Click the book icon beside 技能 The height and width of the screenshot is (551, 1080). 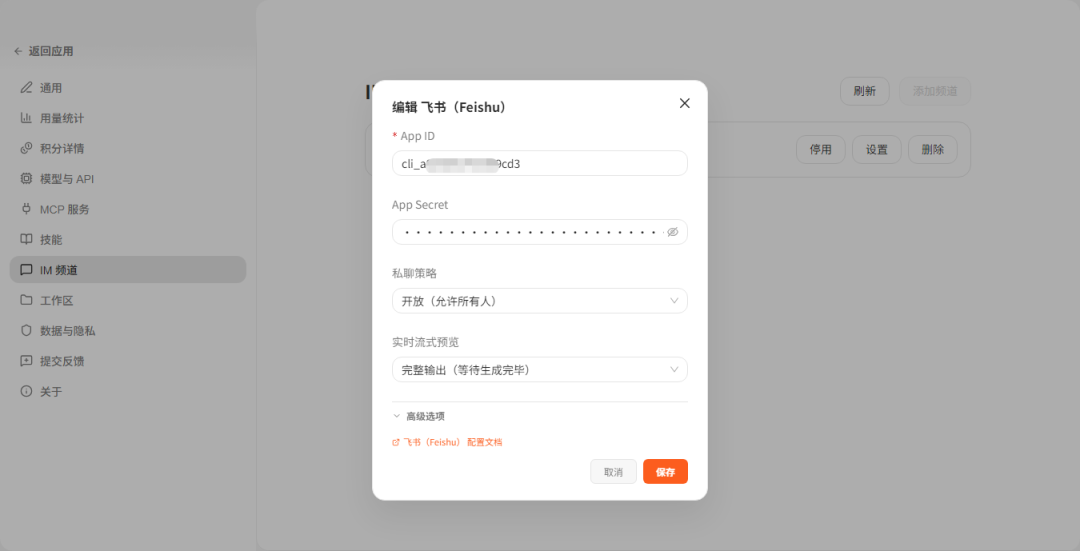(x=26, y=239)
